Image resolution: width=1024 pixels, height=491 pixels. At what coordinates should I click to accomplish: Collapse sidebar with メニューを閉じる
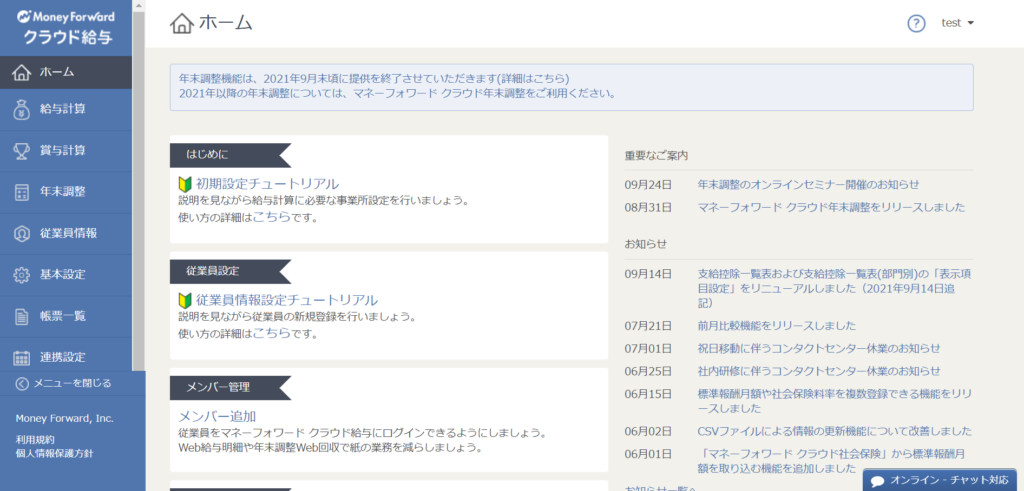pos(72,384)
